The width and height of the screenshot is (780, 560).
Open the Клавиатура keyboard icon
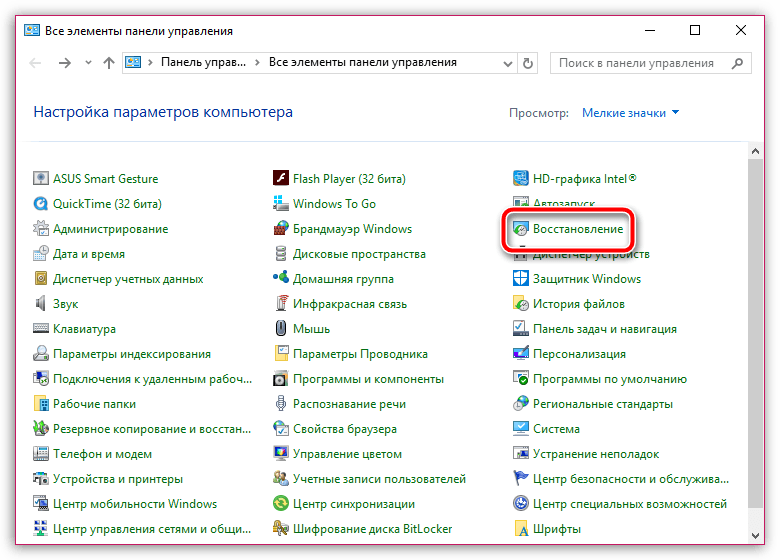[x=40, y=328]
